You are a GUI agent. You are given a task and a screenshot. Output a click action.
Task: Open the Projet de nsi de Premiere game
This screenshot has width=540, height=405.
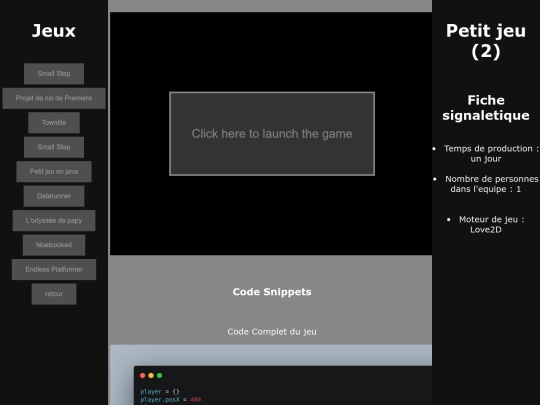click(54, 98)
